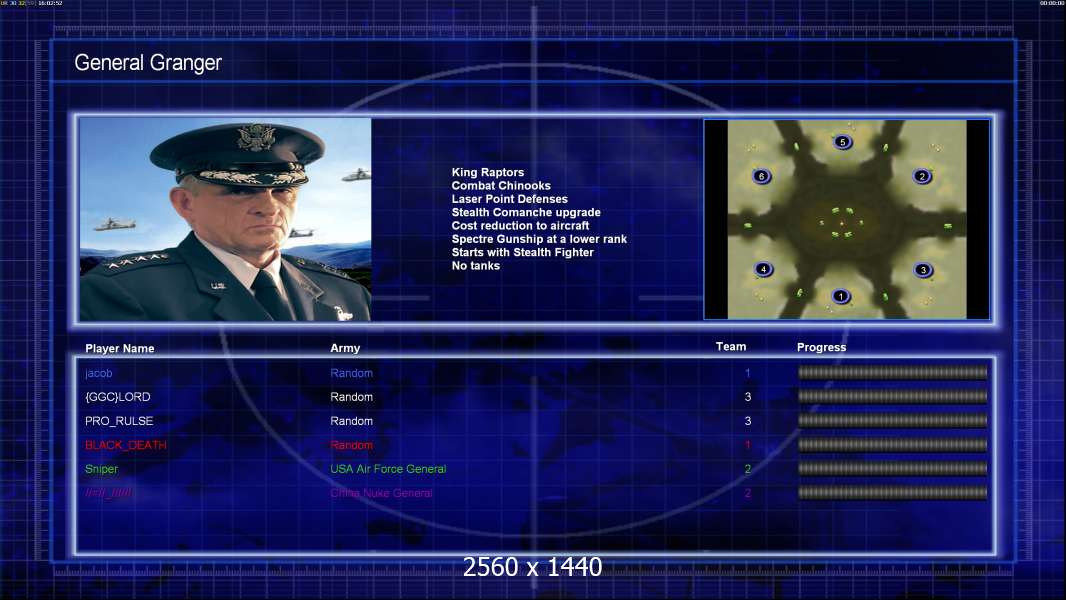Click the BLACK_DEATH row progress bar
Image resolution: width=1066 pixels, height=600 pixels.
click(892, 445)
